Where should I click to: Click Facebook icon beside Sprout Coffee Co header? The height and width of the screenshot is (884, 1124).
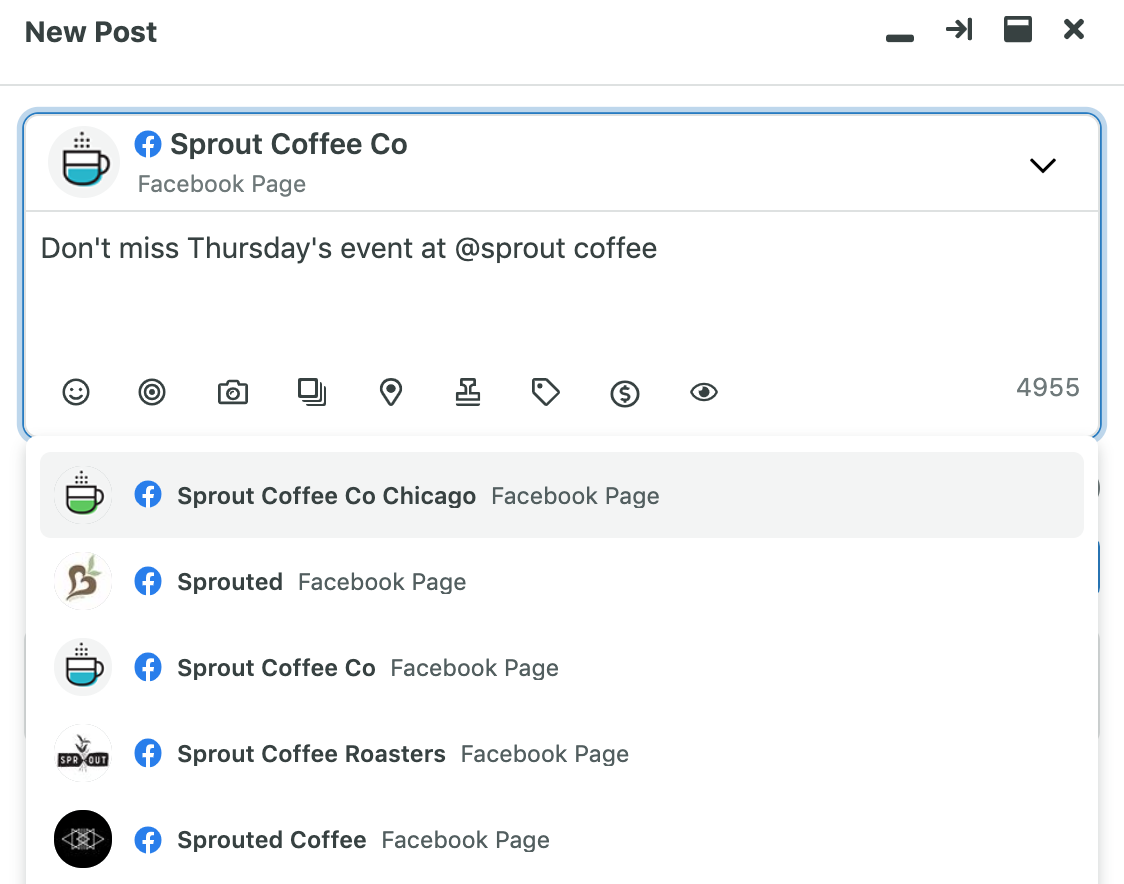[148, 144]
